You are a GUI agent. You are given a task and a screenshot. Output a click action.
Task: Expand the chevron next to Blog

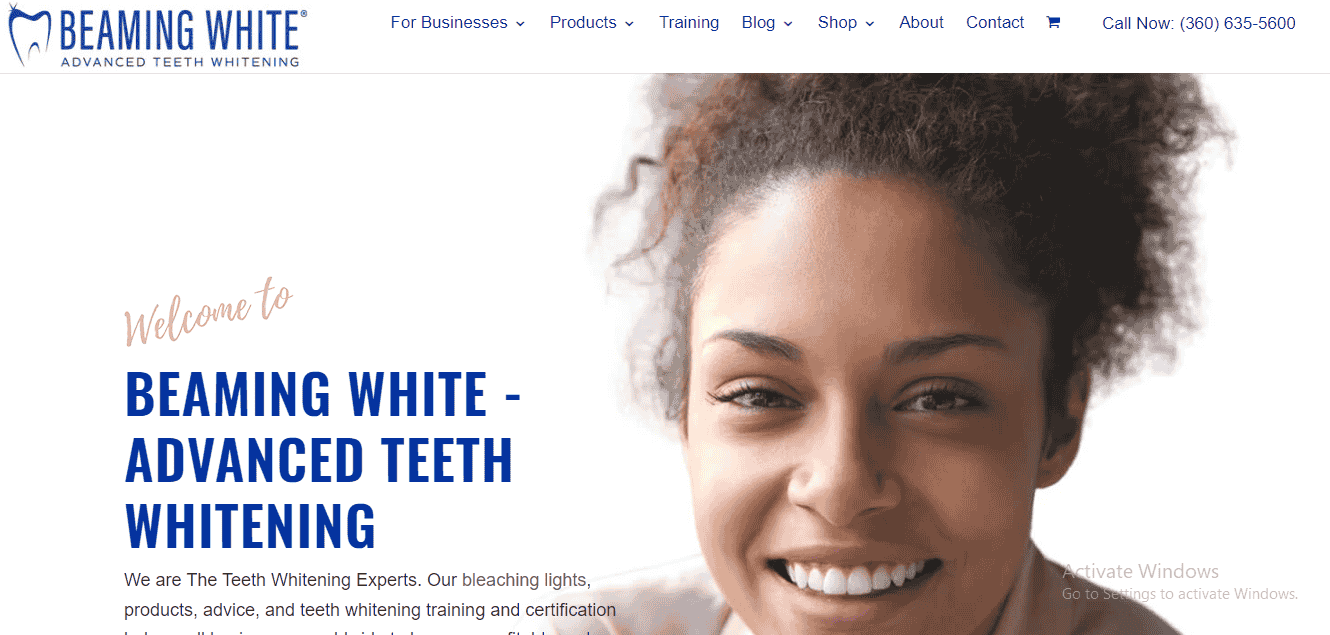788,23
